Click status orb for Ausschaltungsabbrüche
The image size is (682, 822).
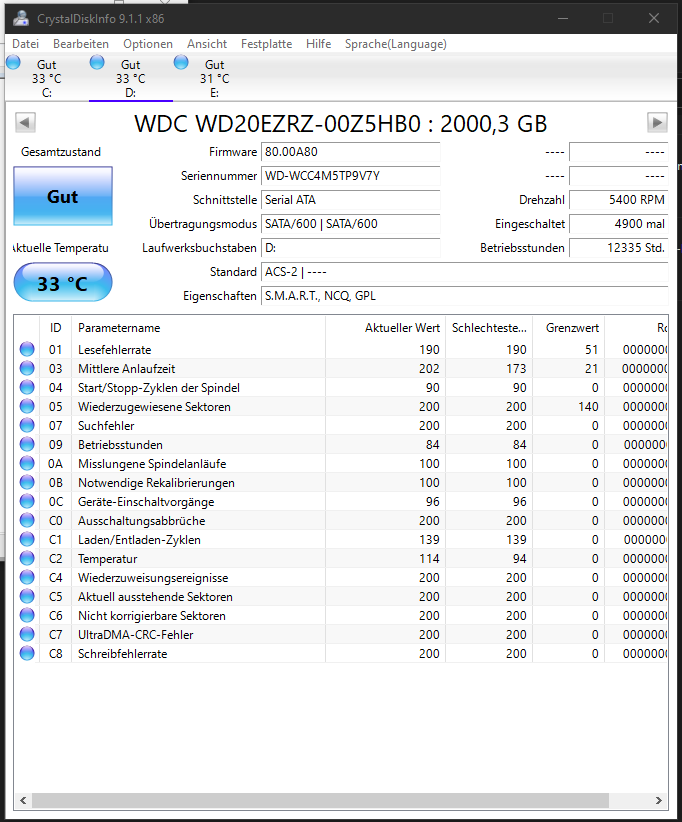pos(27,520)
